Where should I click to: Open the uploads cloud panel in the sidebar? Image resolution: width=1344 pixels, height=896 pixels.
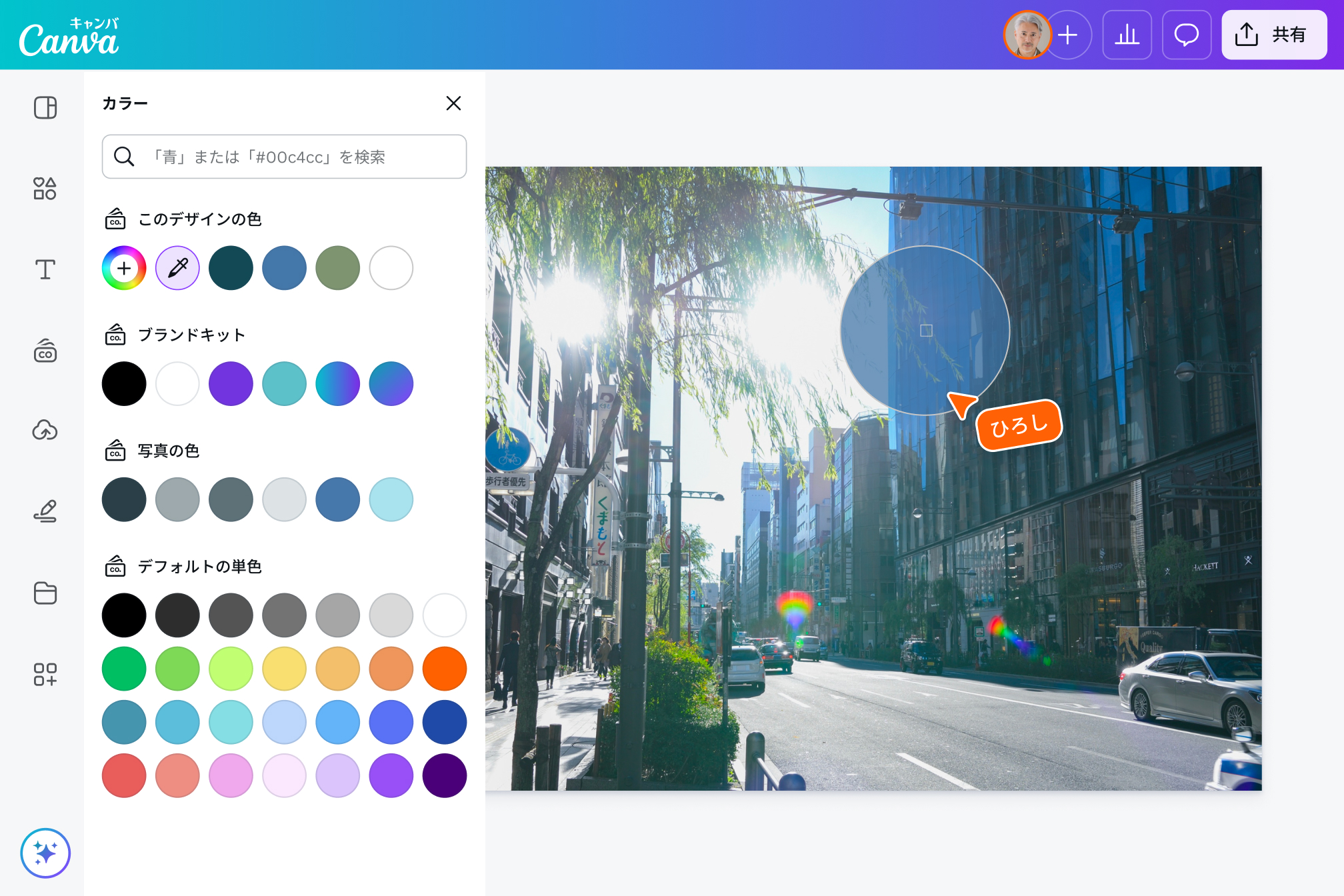[x=45, y=431]
